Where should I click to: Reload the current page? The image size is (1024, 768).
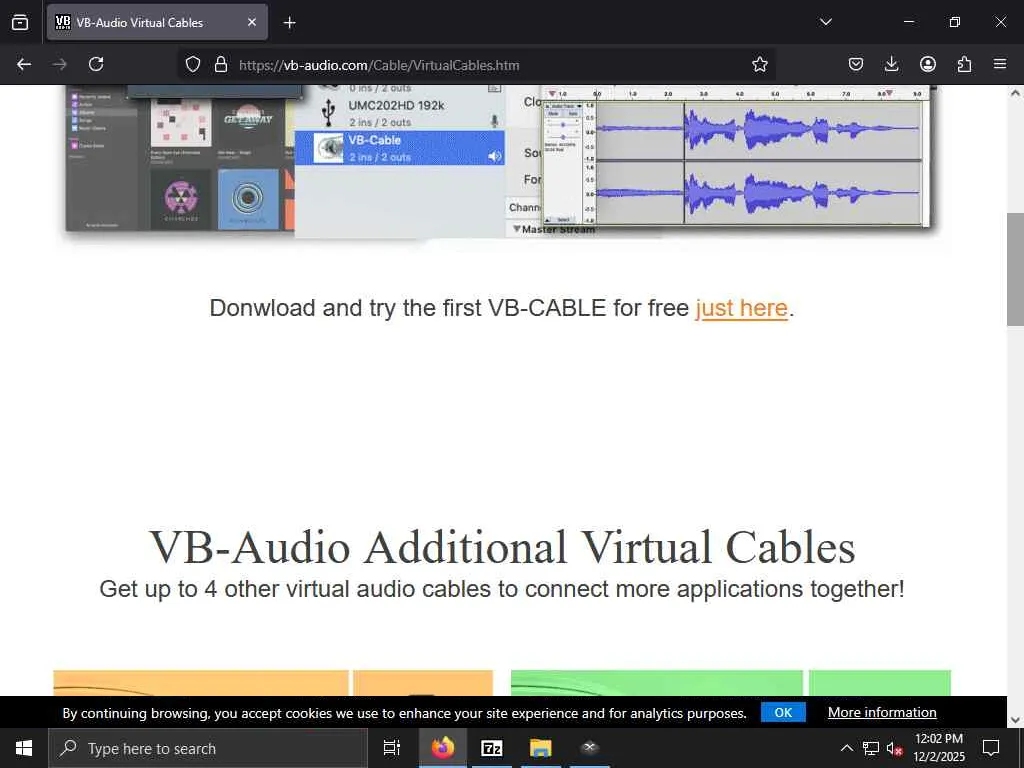click(x=96, y=64)
